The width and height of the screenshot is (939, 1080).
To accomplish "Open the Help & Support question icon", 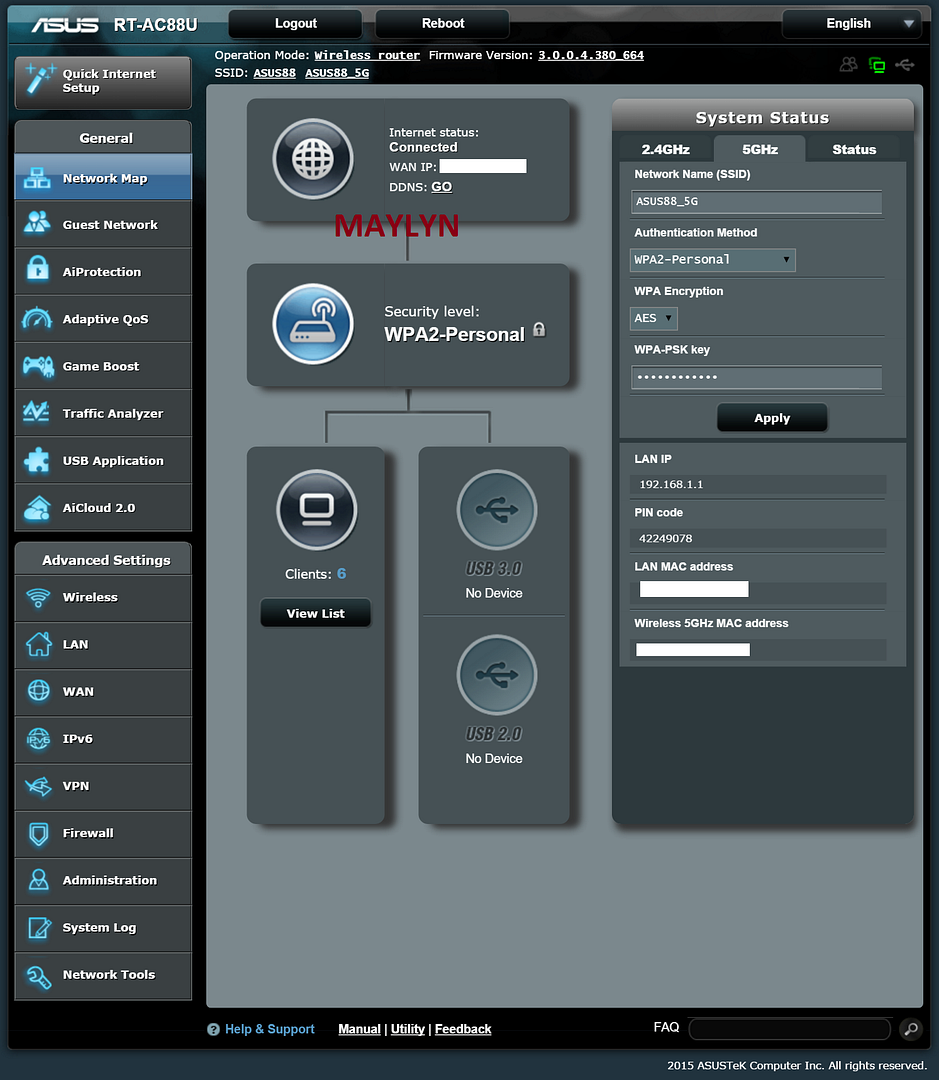I will pos(213,1029).
